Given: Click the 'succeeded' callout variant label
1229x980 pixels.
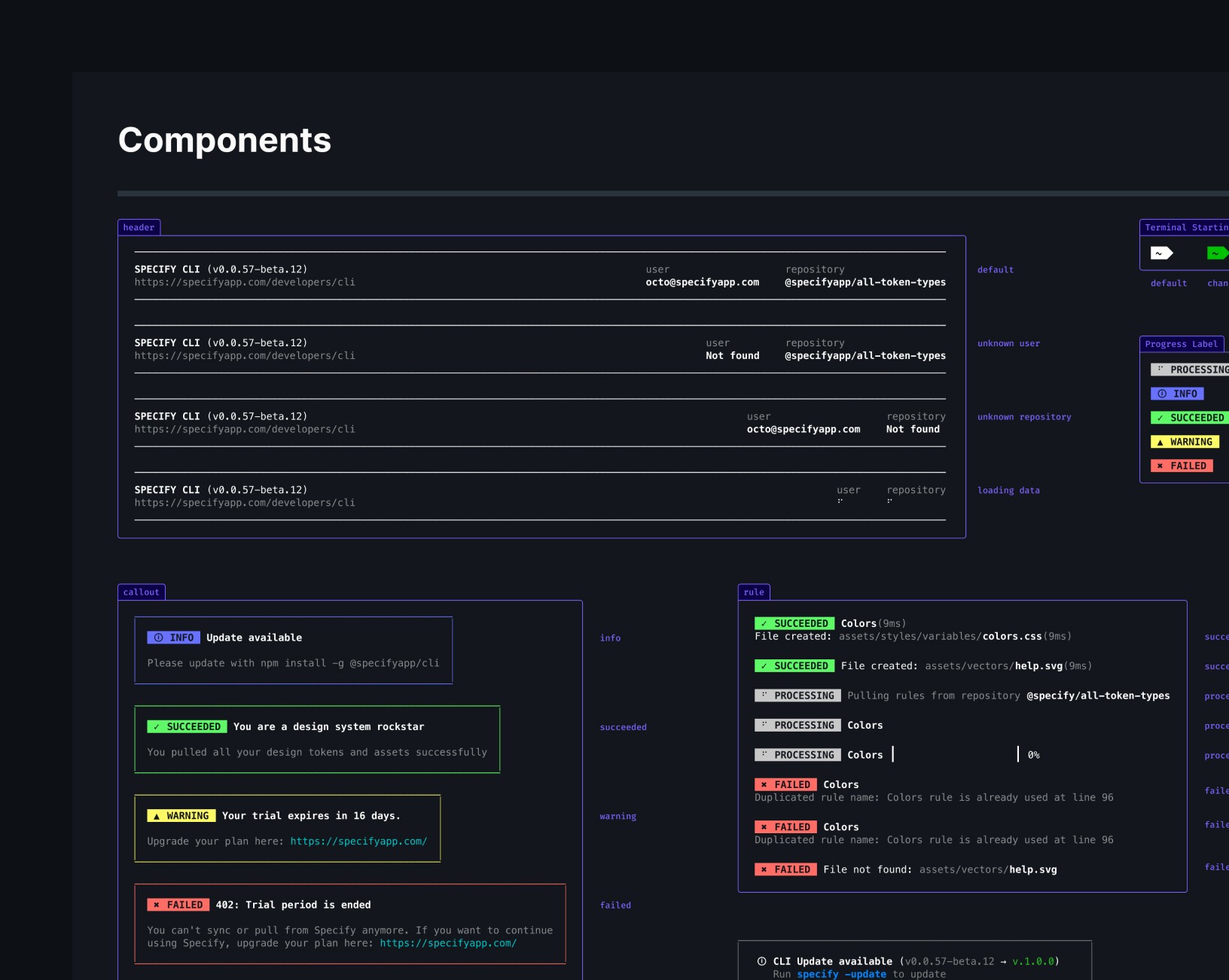Looking at the screenshot, I should [x=624, y=727].
